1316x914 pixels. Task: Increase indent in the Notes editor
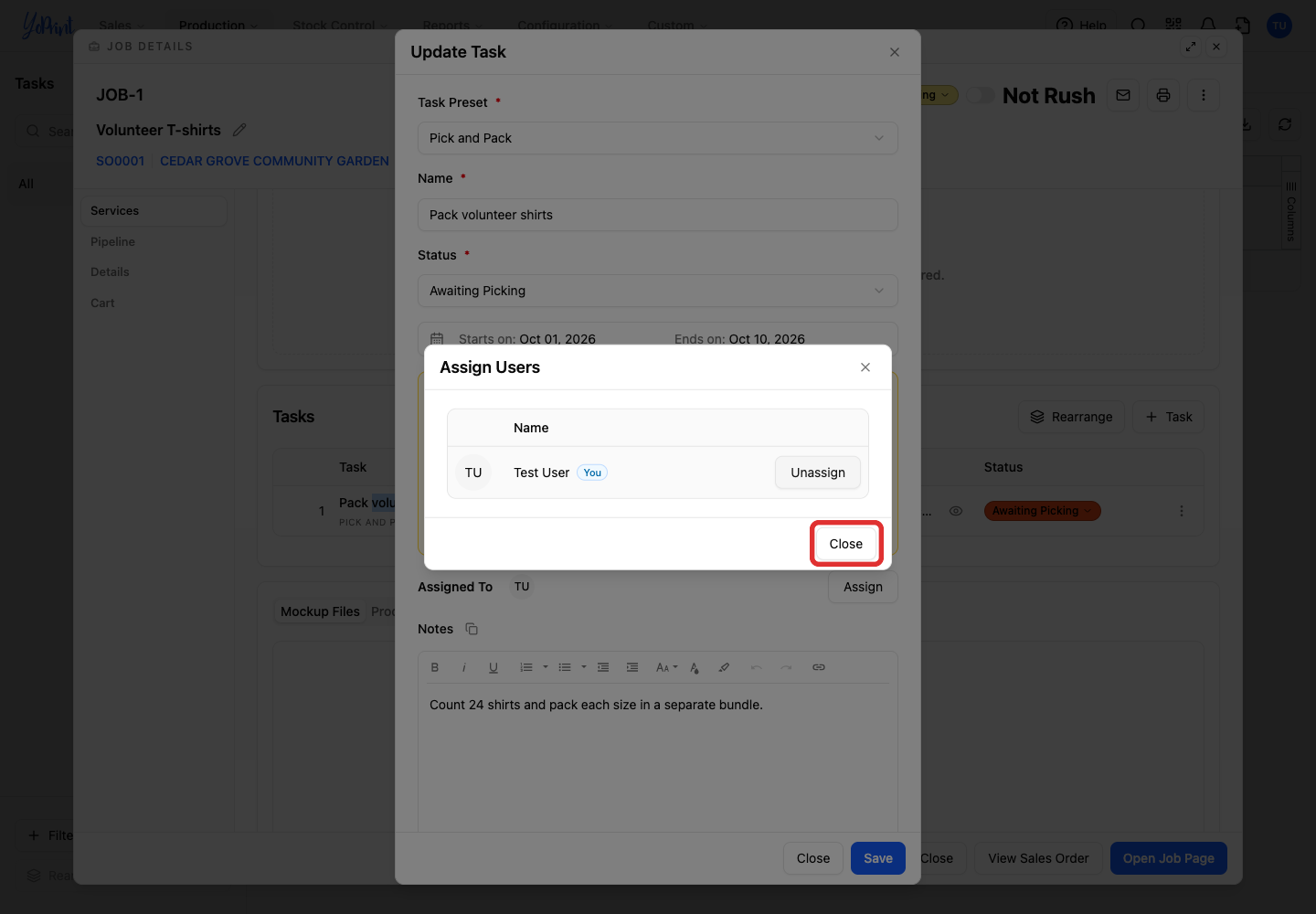632,667
